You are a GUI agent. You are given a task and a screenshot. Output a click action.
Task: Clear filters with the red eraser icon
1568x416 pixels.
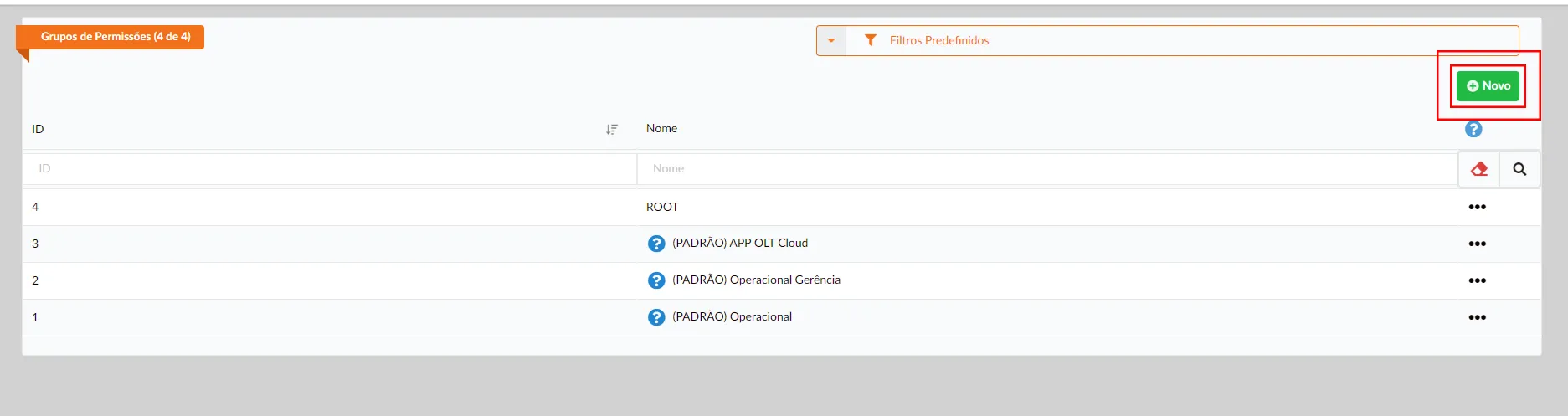(x=1478, y=169)
